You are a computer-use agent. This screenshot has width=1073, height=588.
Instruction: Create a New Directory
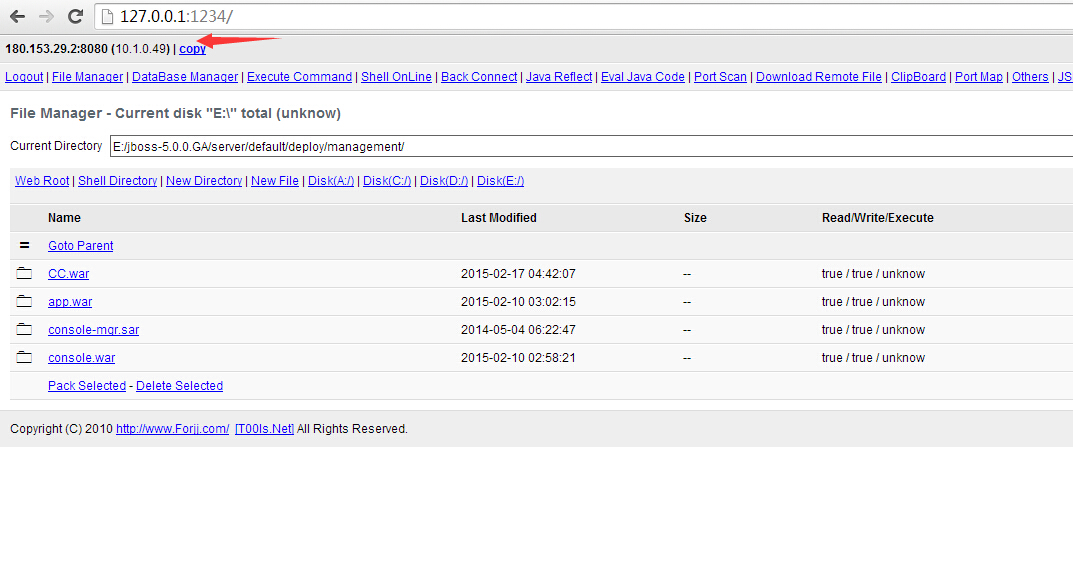[204, 181]
